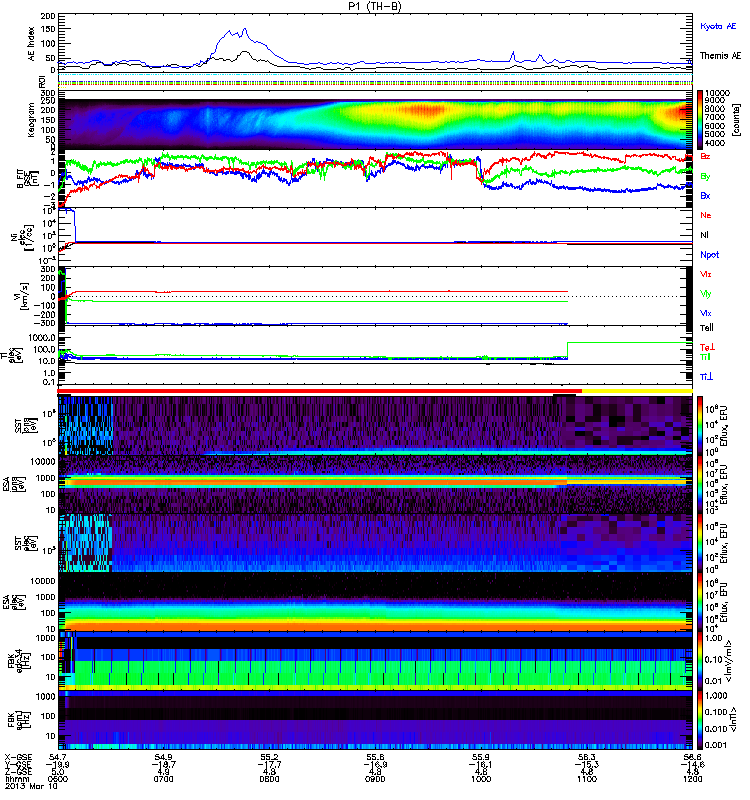750x800 pixels.
Task: Click the red Vi velocity legend label
Action: [x=706, y=274]
